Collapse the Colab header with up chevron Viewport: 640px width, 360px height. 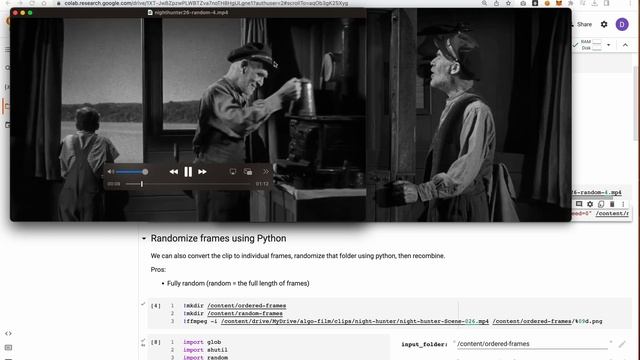(625, 45)
